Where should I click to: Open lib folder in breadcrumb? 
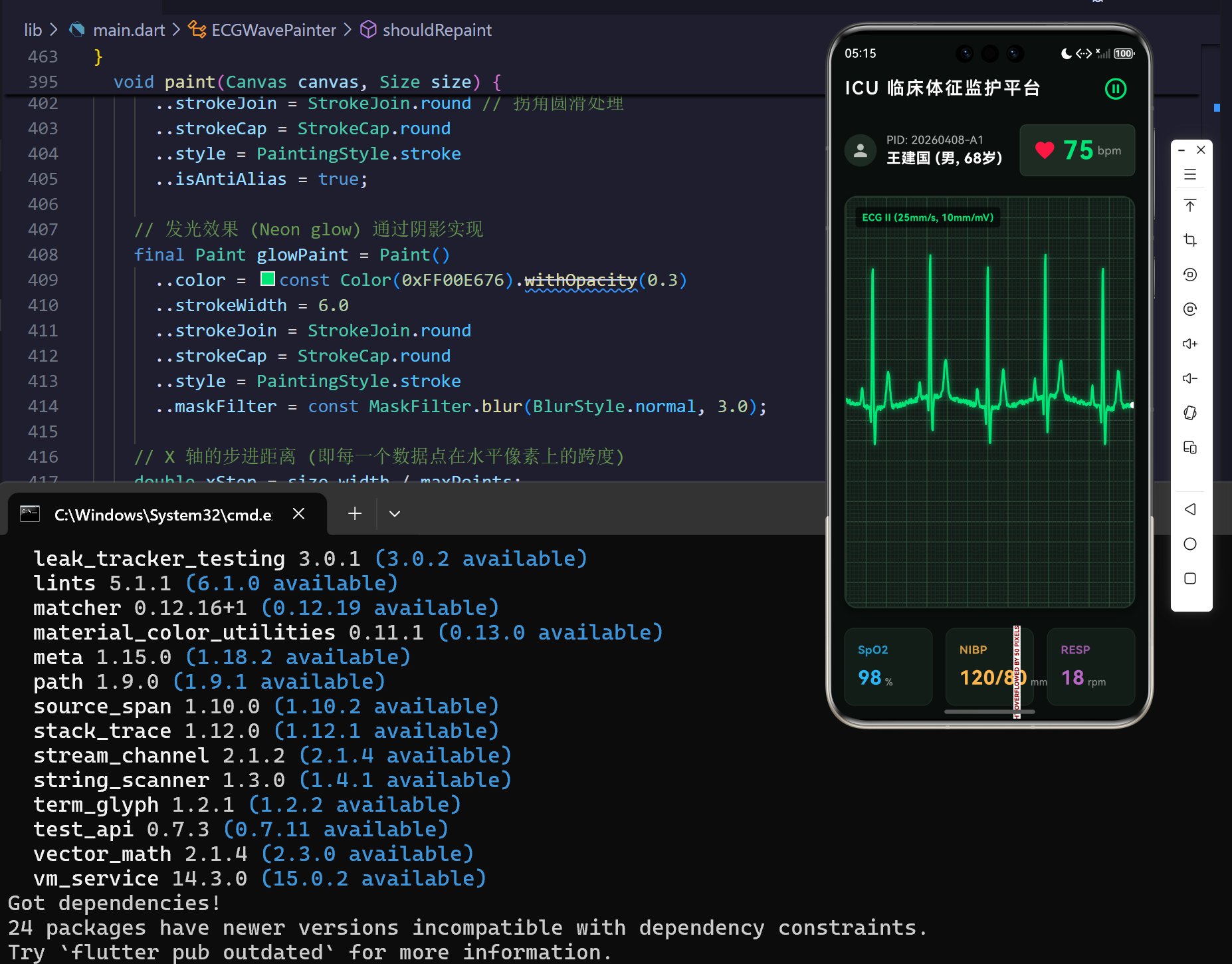pyautogui.click(x=33, y=30)
